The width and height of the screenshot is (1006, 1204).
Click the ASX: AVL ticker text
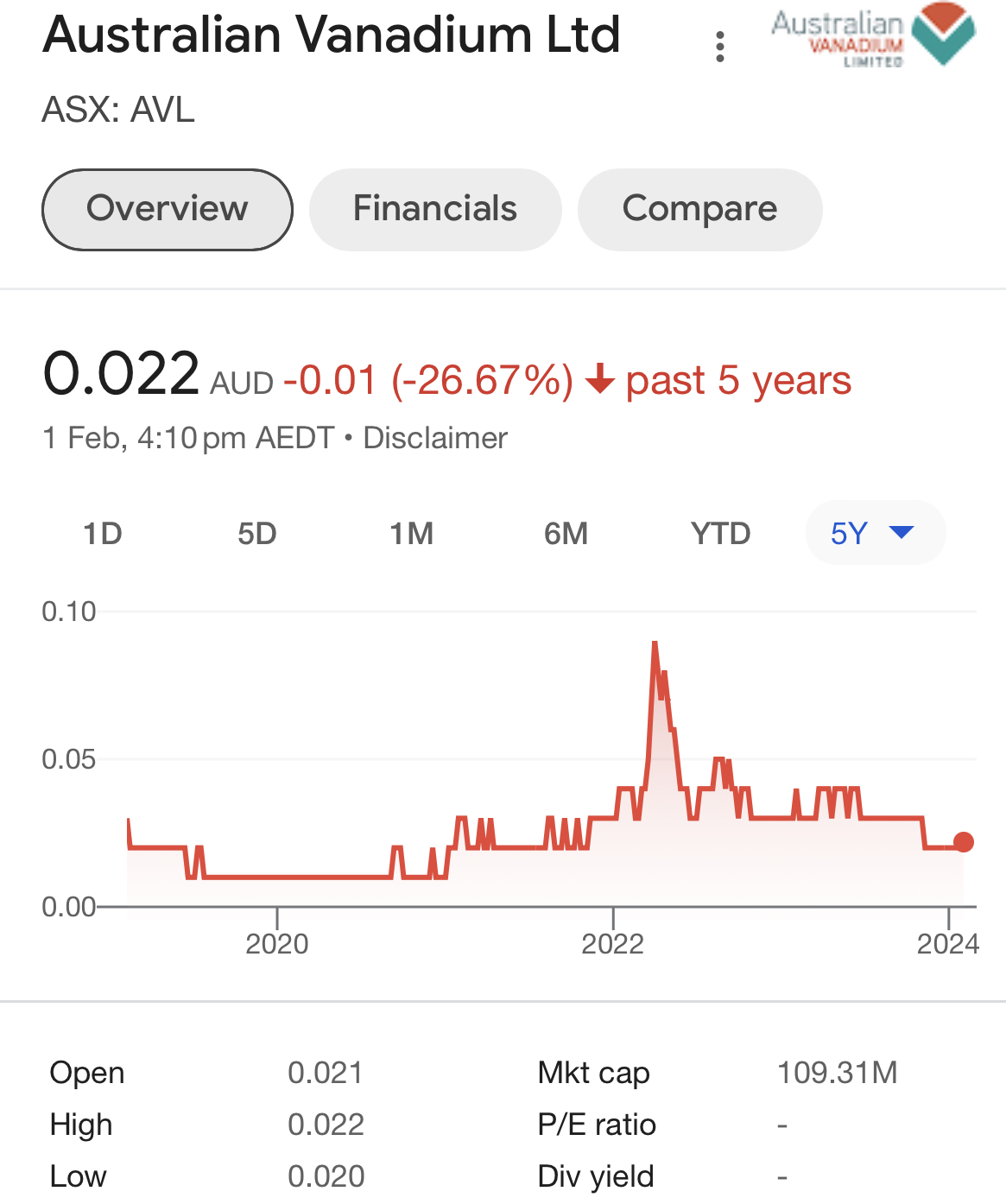coord(118,111)
